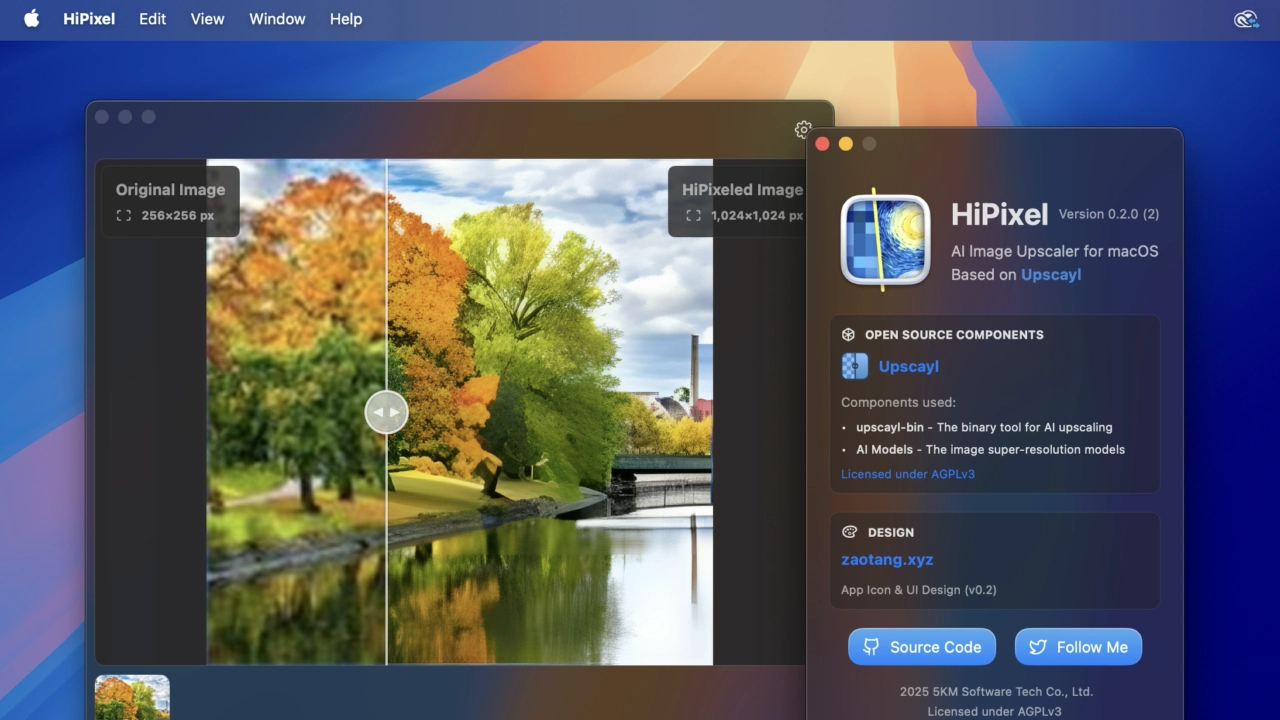Open the Licensed under AGPLv3 link
The image size is (1280, 720).
(x=908, y=474)
